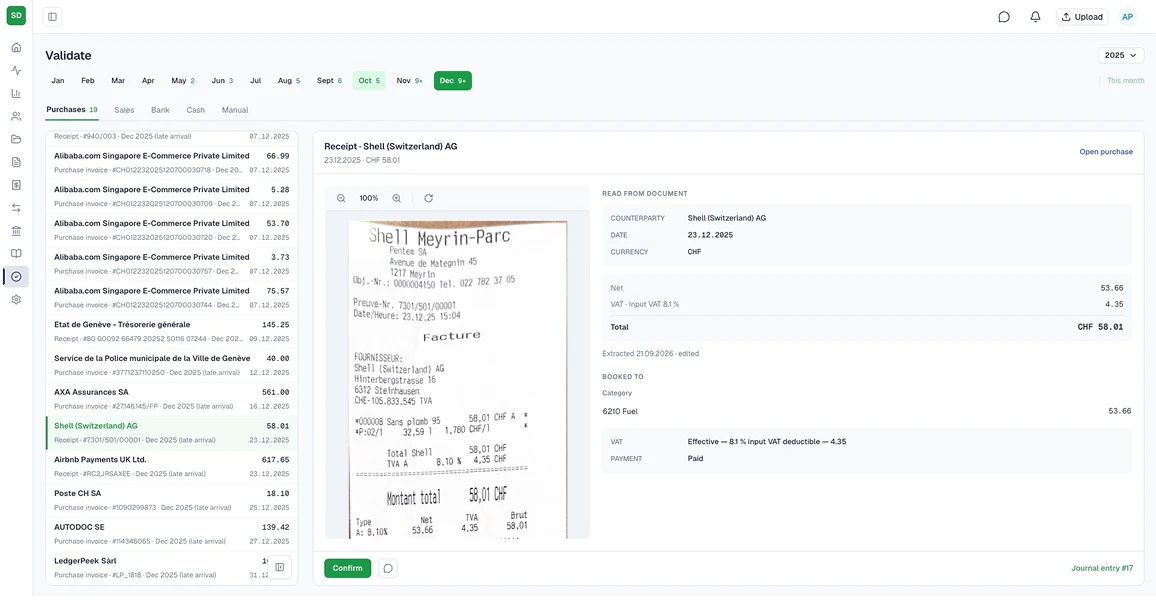Zoom out the receipt preview
This screenshot has width=1156, height=600.
[x=341, y=198]
